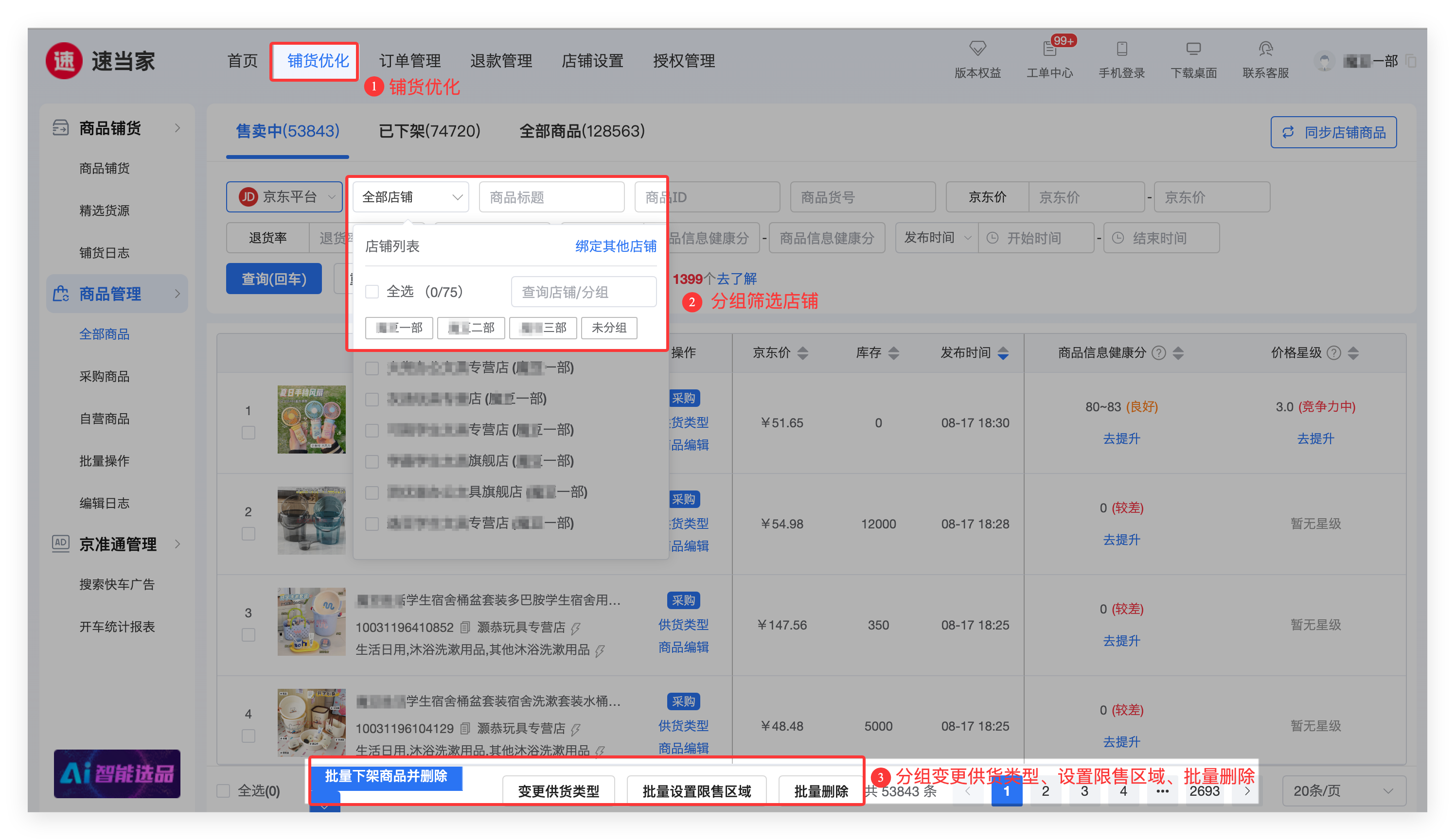
Task: Toggle bottom 全选(0) checkbox
Action: point(223,791)
